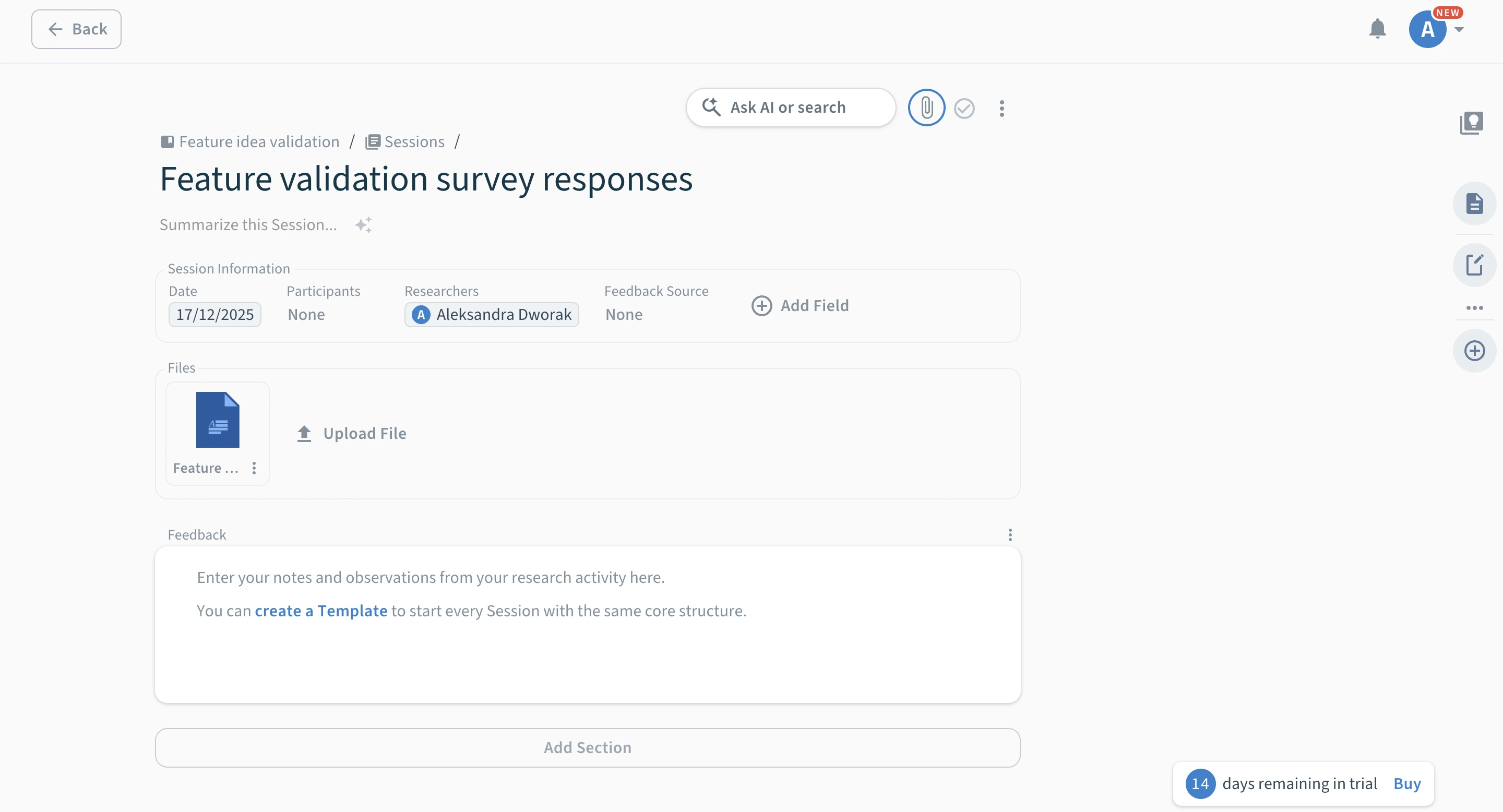
Task: Click the upload arrow icon next to Upload File
Action: [x=304, y=434]
